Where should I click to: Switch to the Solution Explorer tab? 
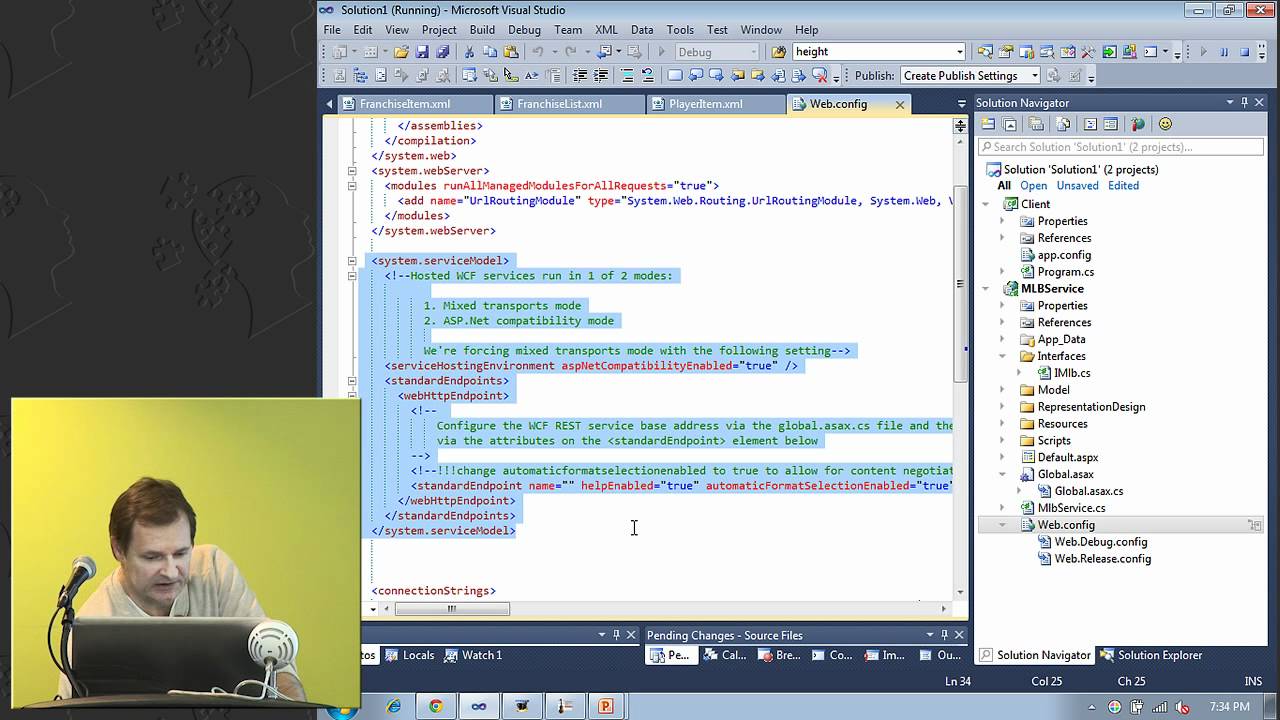[x=1150, y=655]
